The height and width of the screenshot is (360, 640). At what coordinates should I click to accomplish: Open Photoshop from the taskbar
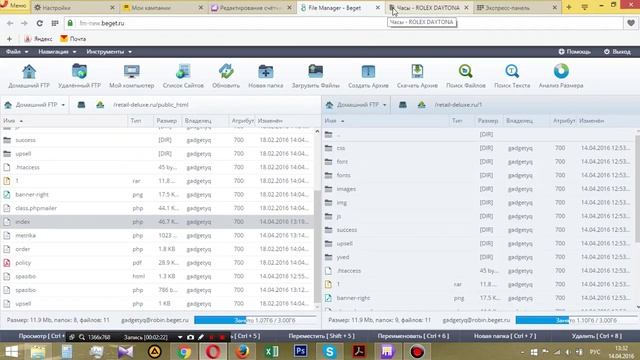300,351
